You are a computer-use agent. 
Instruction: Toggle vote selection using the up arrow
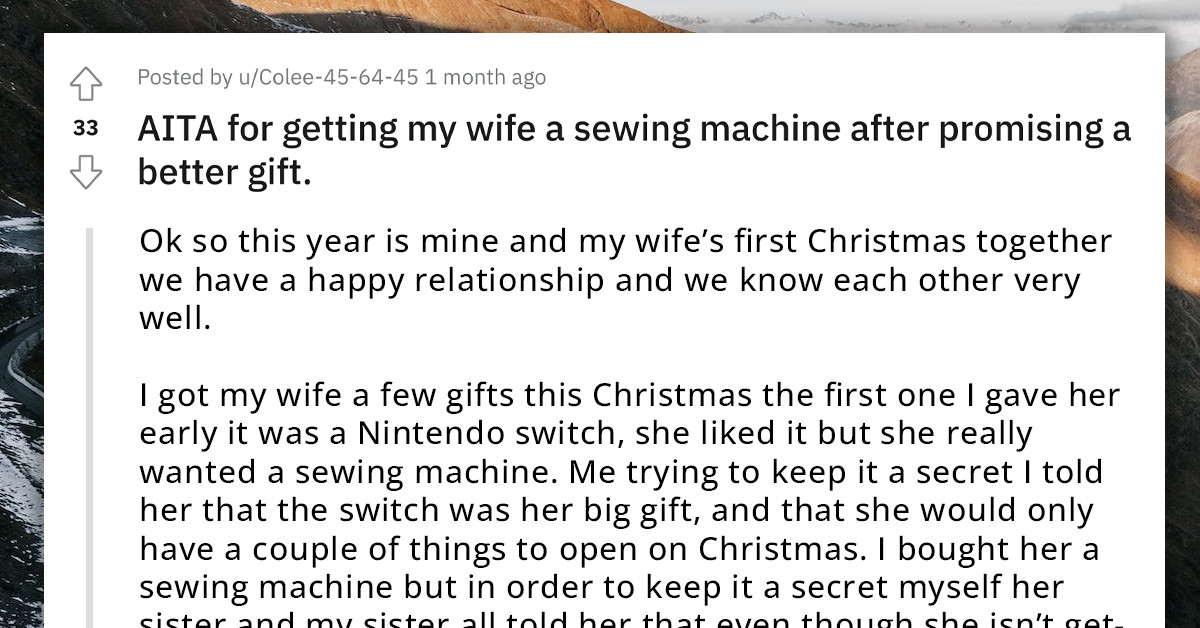point(86,84)
